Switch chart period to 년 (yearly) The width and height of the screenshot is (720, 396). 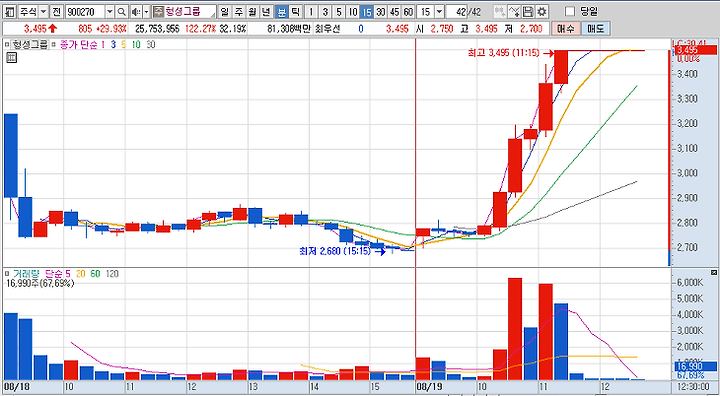pyautogui.click(x=266, y=11)
